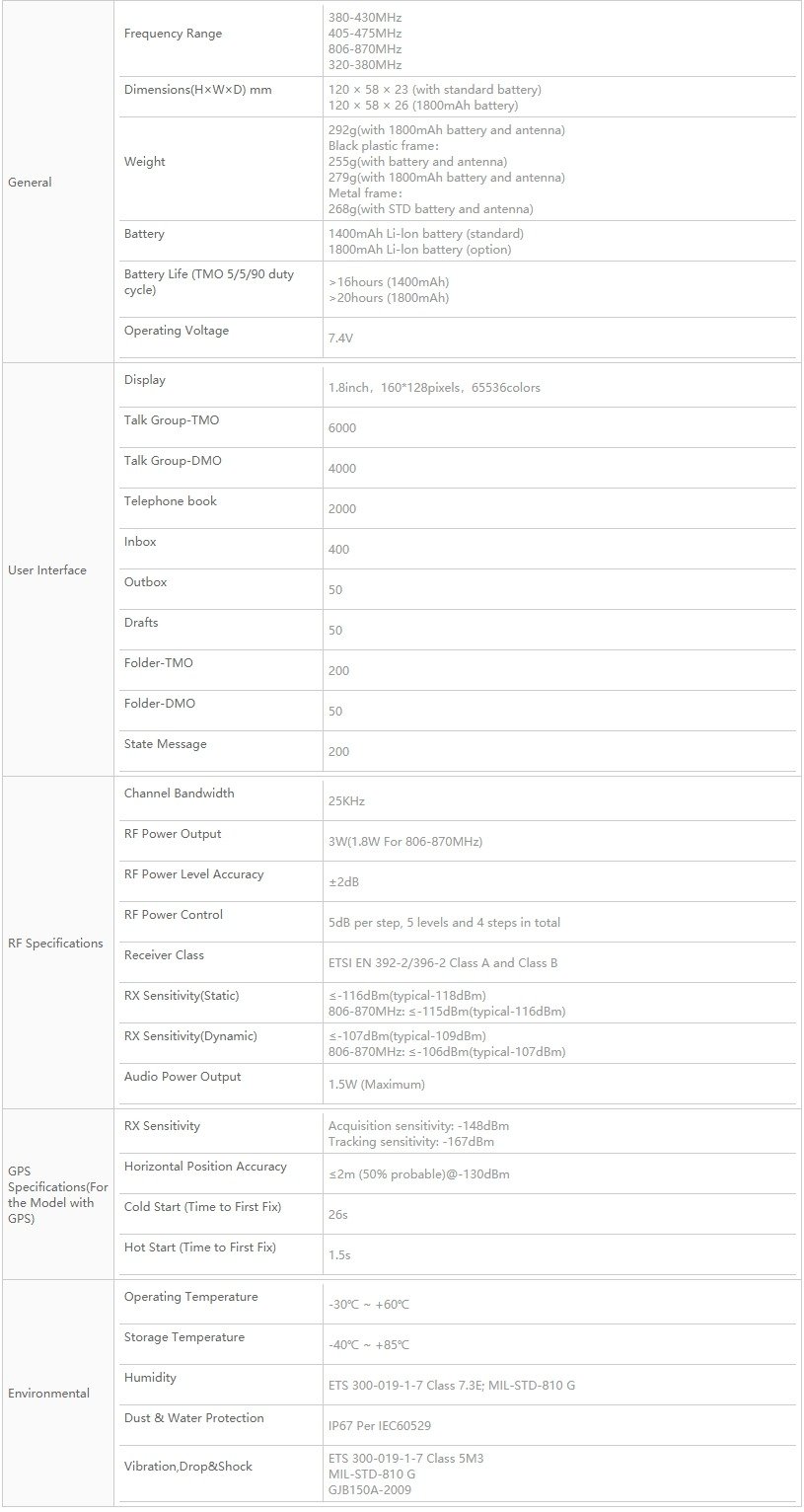Select the GPS Specifications section header
This screenshot has width=804, height=1512.
point(57,1195)
